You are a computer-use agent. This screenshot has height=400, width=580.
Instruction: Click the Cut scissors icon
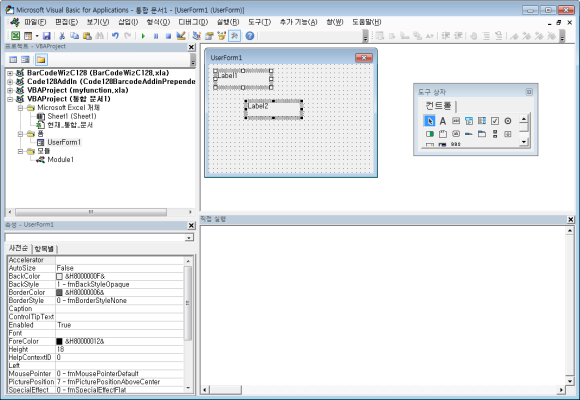62,36
